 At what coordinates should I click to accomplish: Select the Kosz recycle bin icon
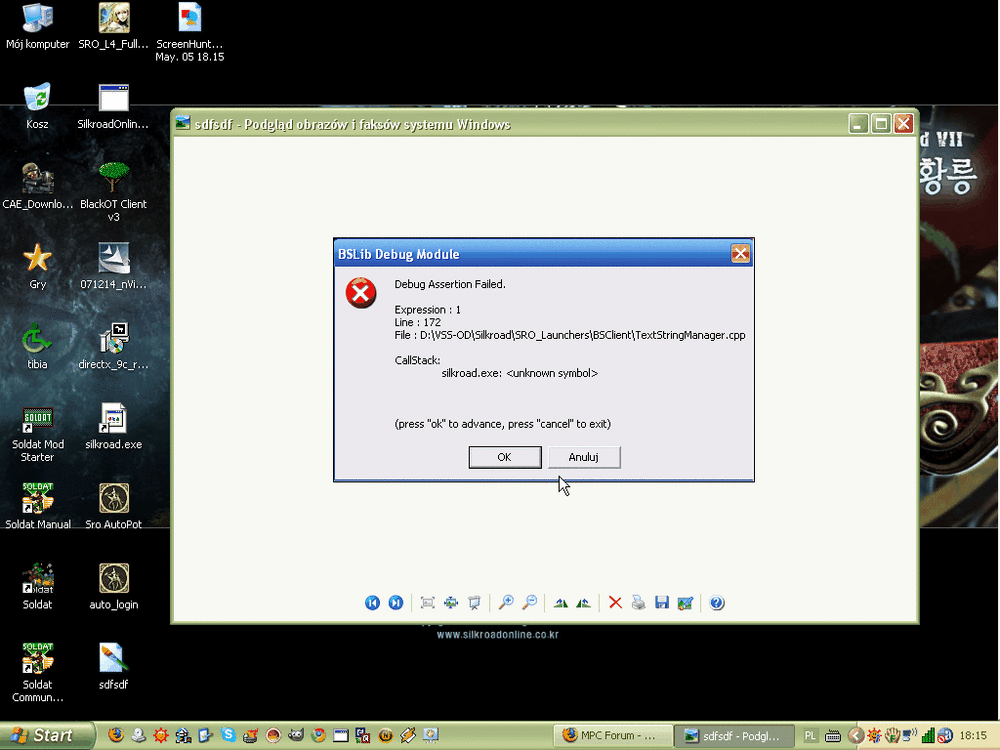[38, 107]
